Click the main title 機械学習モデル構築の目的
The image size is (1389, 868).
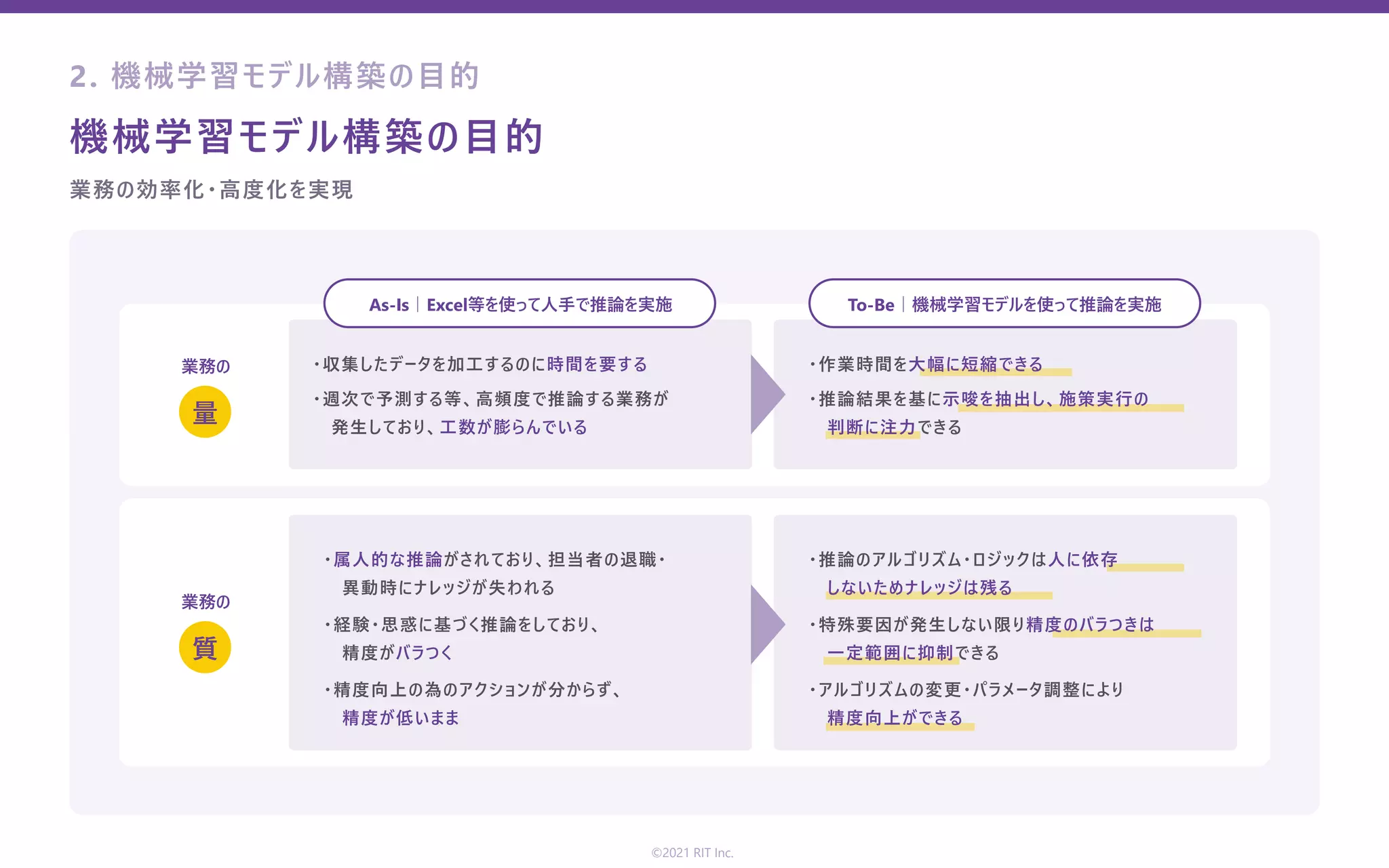[x=307, y=136]
